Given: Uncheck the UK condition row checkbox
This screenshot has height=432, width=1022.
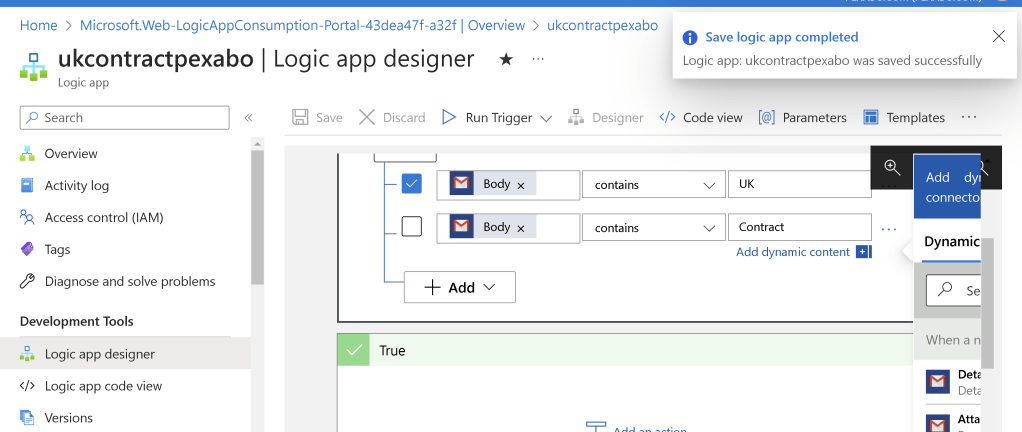Looking at the screenshot, I should 411,184.
